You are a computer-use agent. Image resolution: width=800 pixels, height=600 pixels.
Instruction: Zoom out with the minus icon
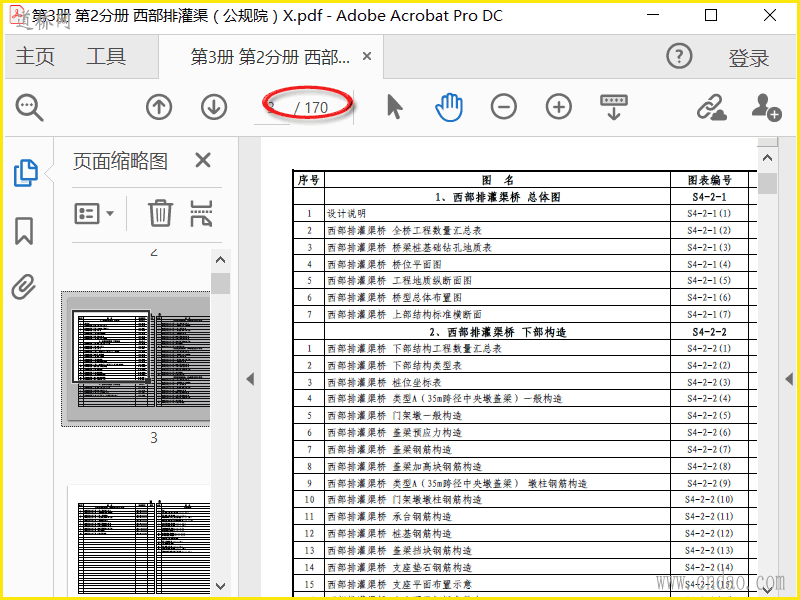point(504,107)
